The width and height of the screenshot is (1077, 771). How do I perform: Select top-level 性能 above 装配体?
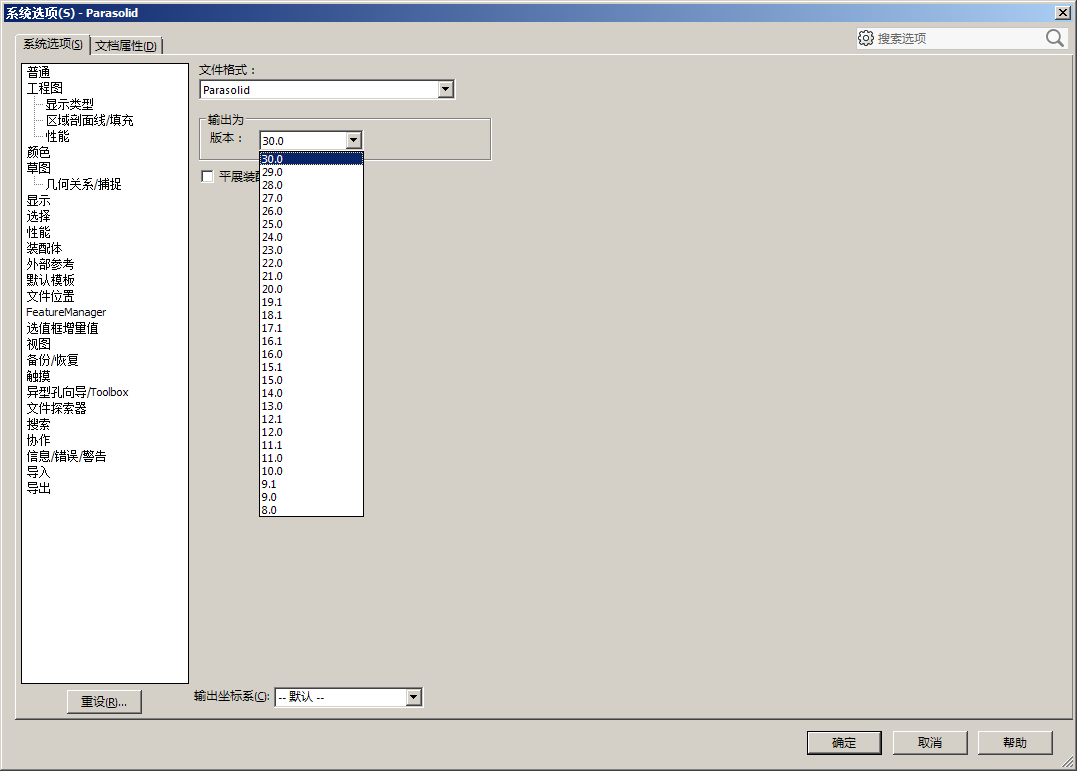[38, 232]
